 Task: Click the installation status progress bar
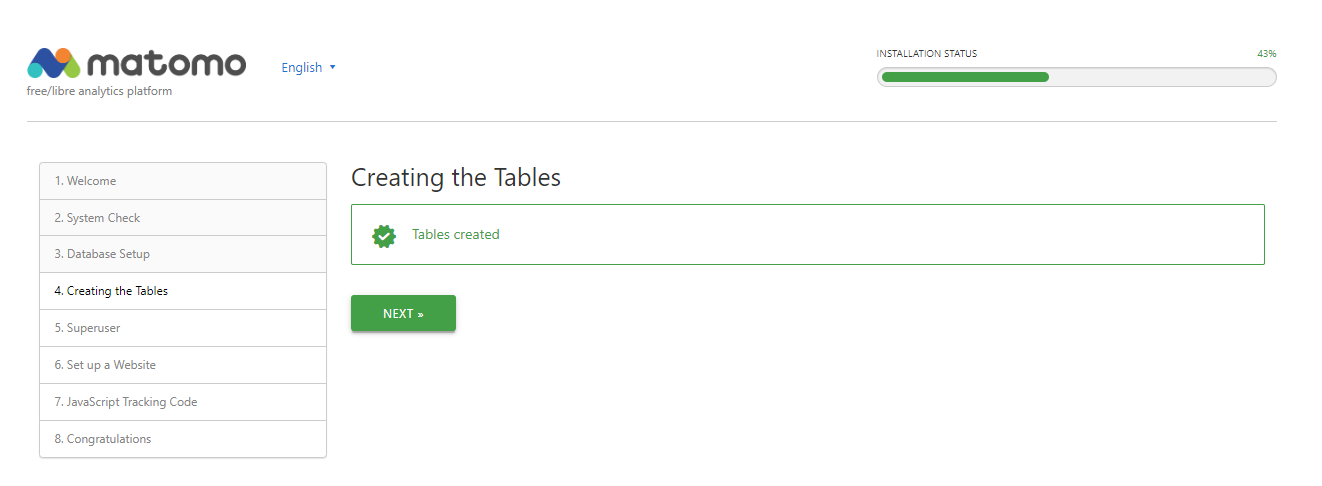(1077, 77)
